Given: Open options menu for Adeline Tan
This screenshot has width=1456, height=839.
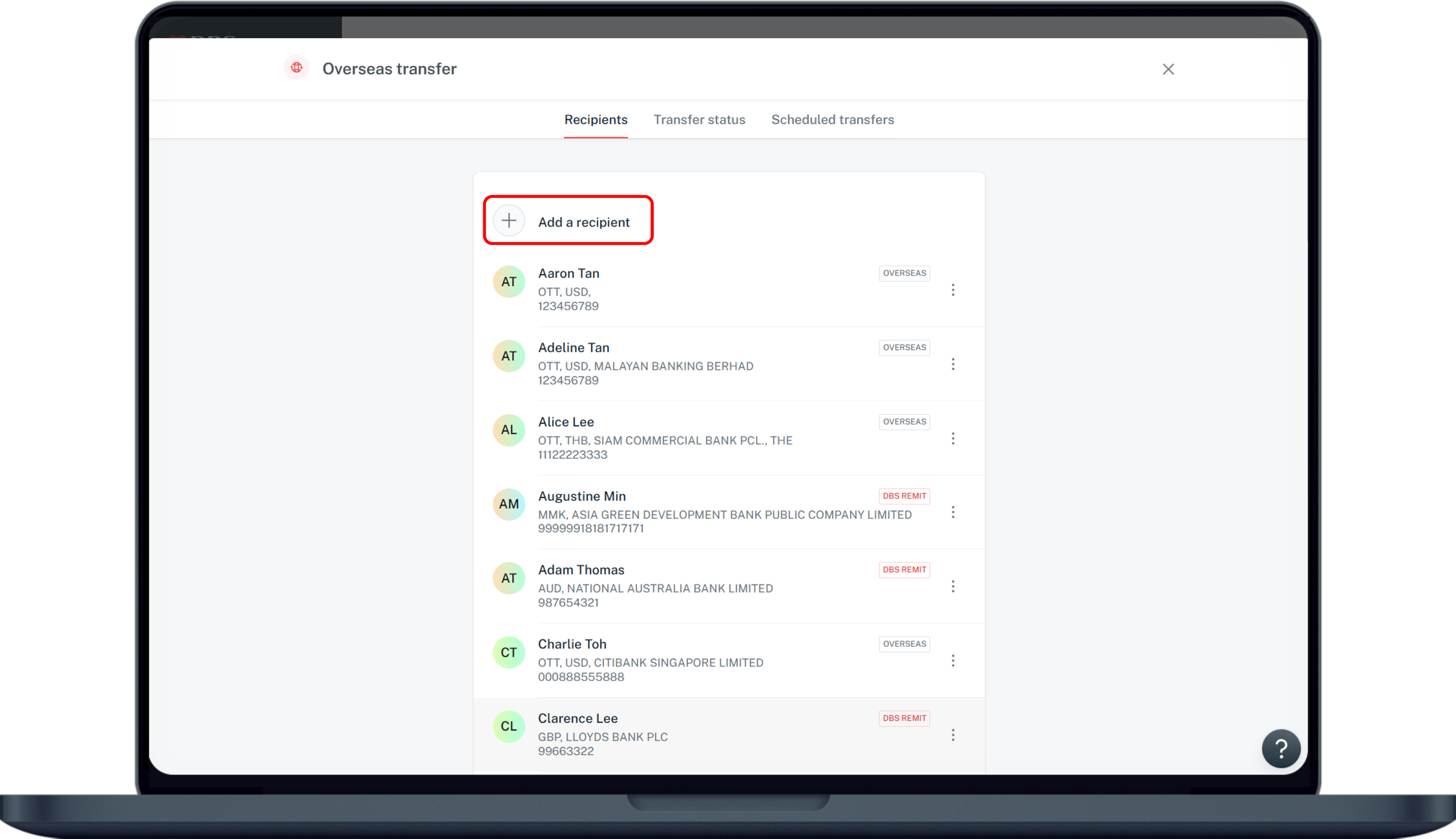Looking at the screenshot, I should 954,364.
